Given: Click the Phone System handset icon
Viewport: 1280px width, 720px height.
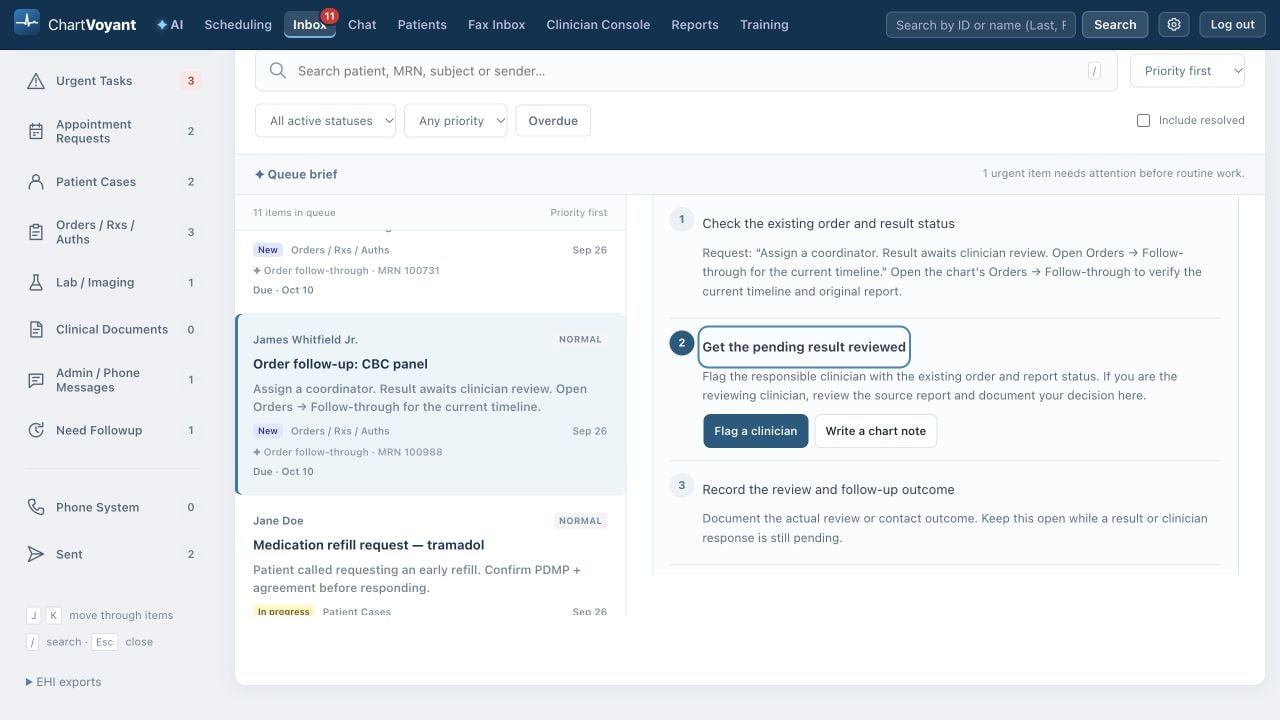Looking at the screenshot, I should pos(36,507).
